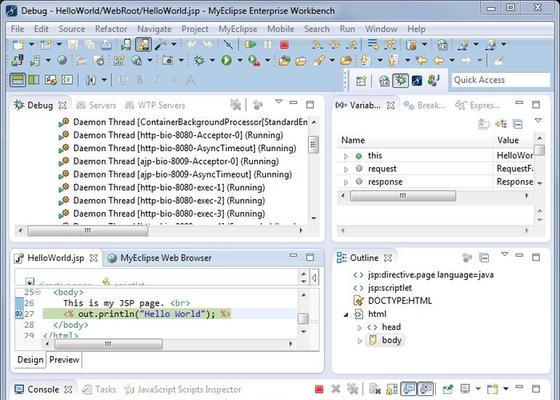This screenshot has width=560, height=400.
Task: Expand the head node in Outline
Action: click(360, 328)
